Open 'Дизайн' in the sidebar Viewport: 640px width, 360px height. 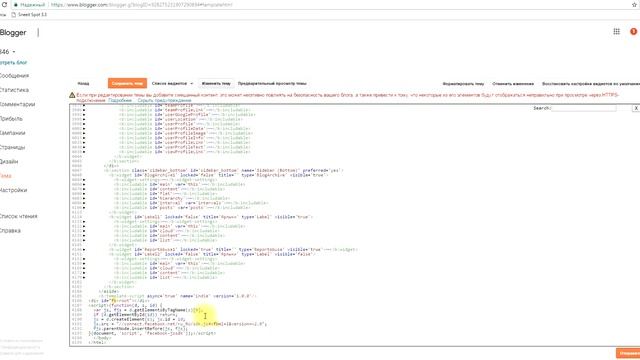point(9,161)
